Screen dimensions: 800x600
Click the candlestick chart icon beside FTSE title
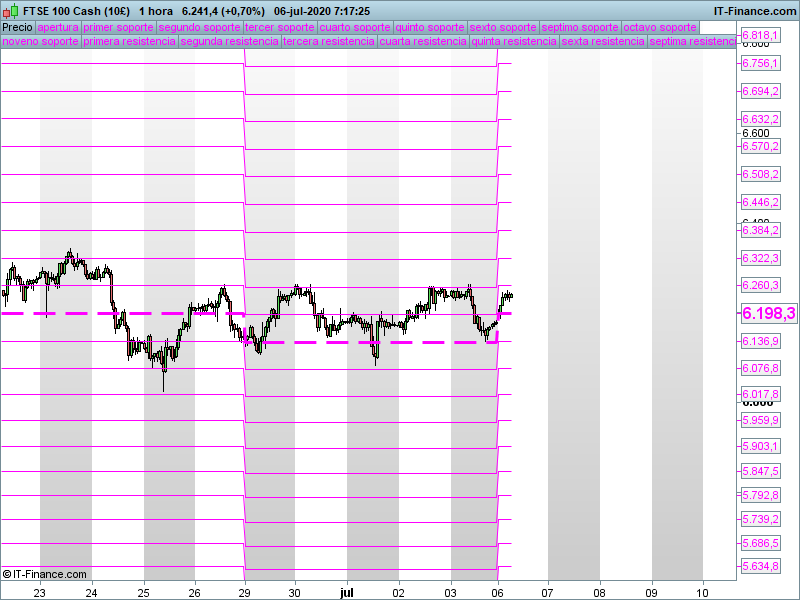pos(10,11)
